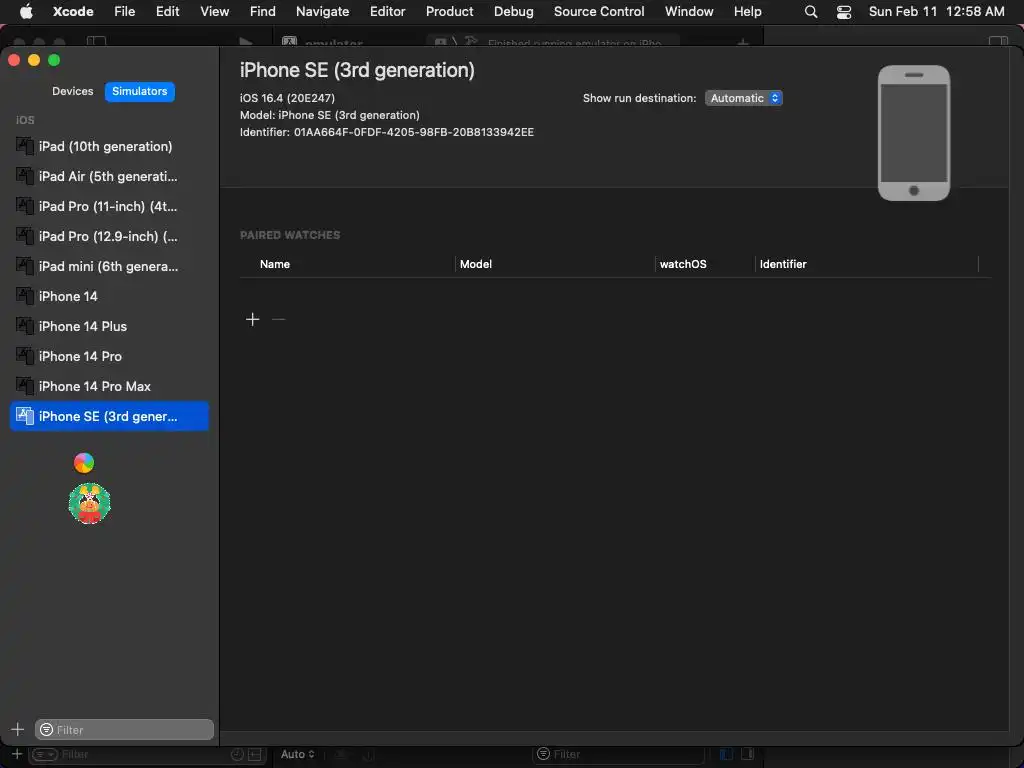Select the iPad mini (6th generation) simulator

click(x=109, y=266)
